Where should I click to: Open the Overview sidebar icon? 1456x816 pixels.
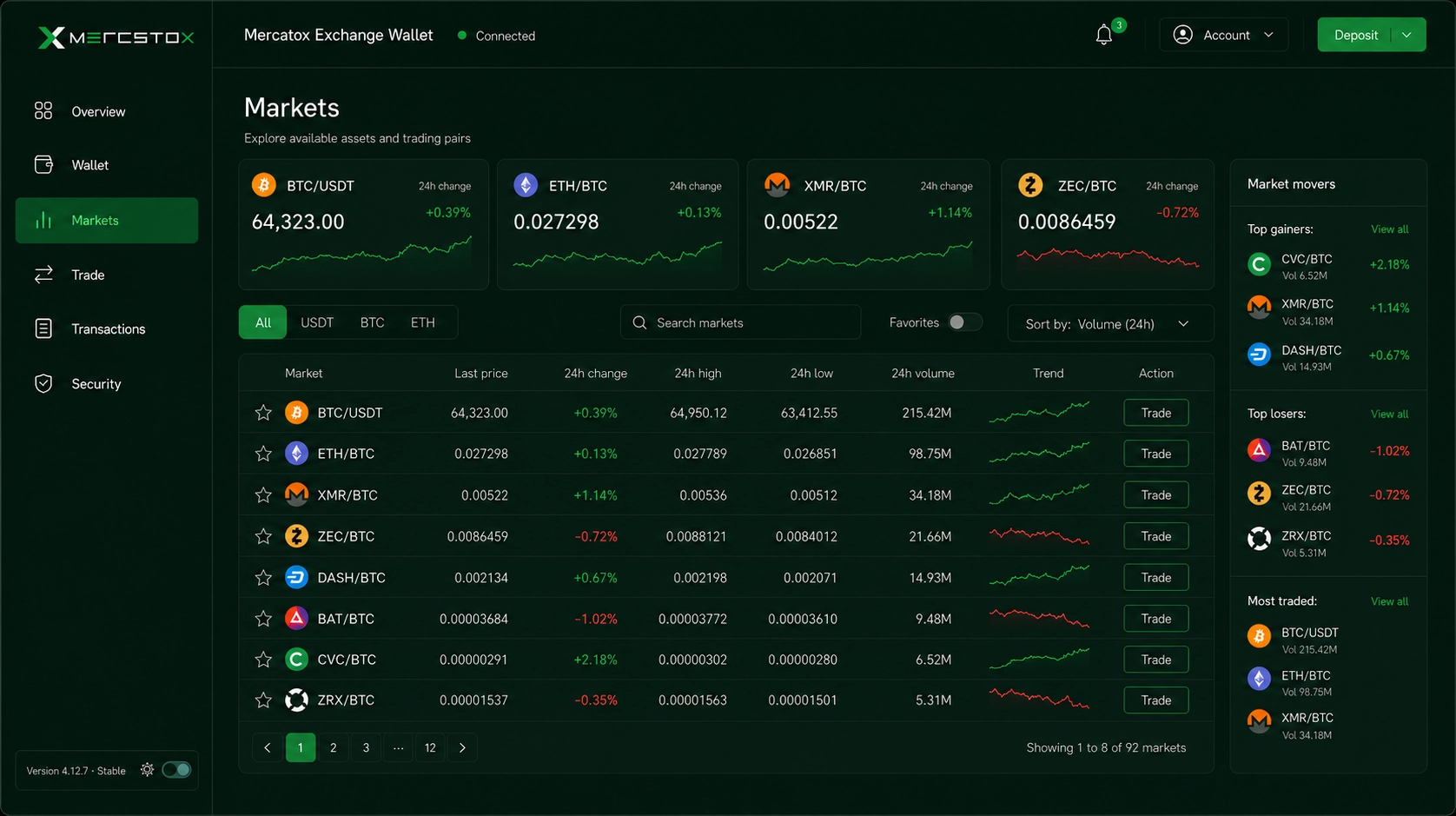[43, 111]
